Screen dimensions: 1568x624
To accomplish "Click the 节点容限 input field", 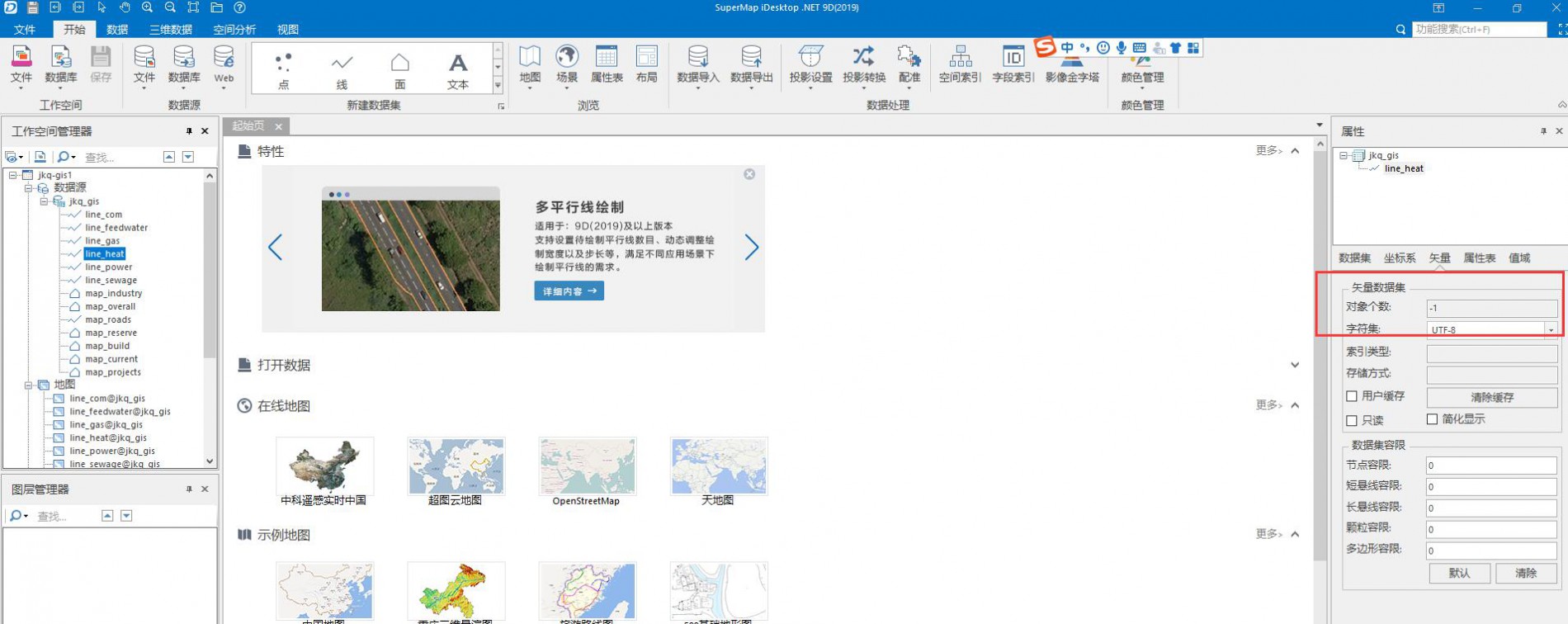I will 1491,466.
